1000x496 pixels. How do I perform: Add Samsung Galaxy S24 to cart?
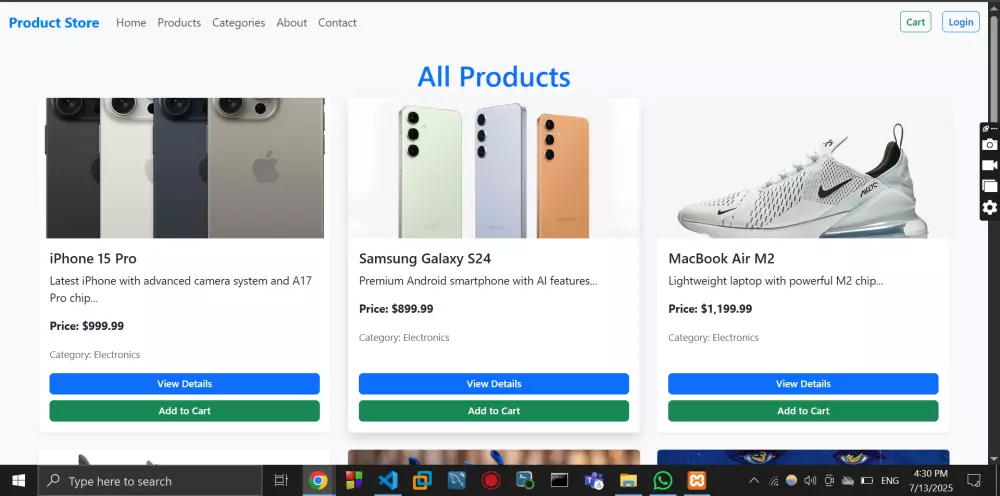coord(494,411)
